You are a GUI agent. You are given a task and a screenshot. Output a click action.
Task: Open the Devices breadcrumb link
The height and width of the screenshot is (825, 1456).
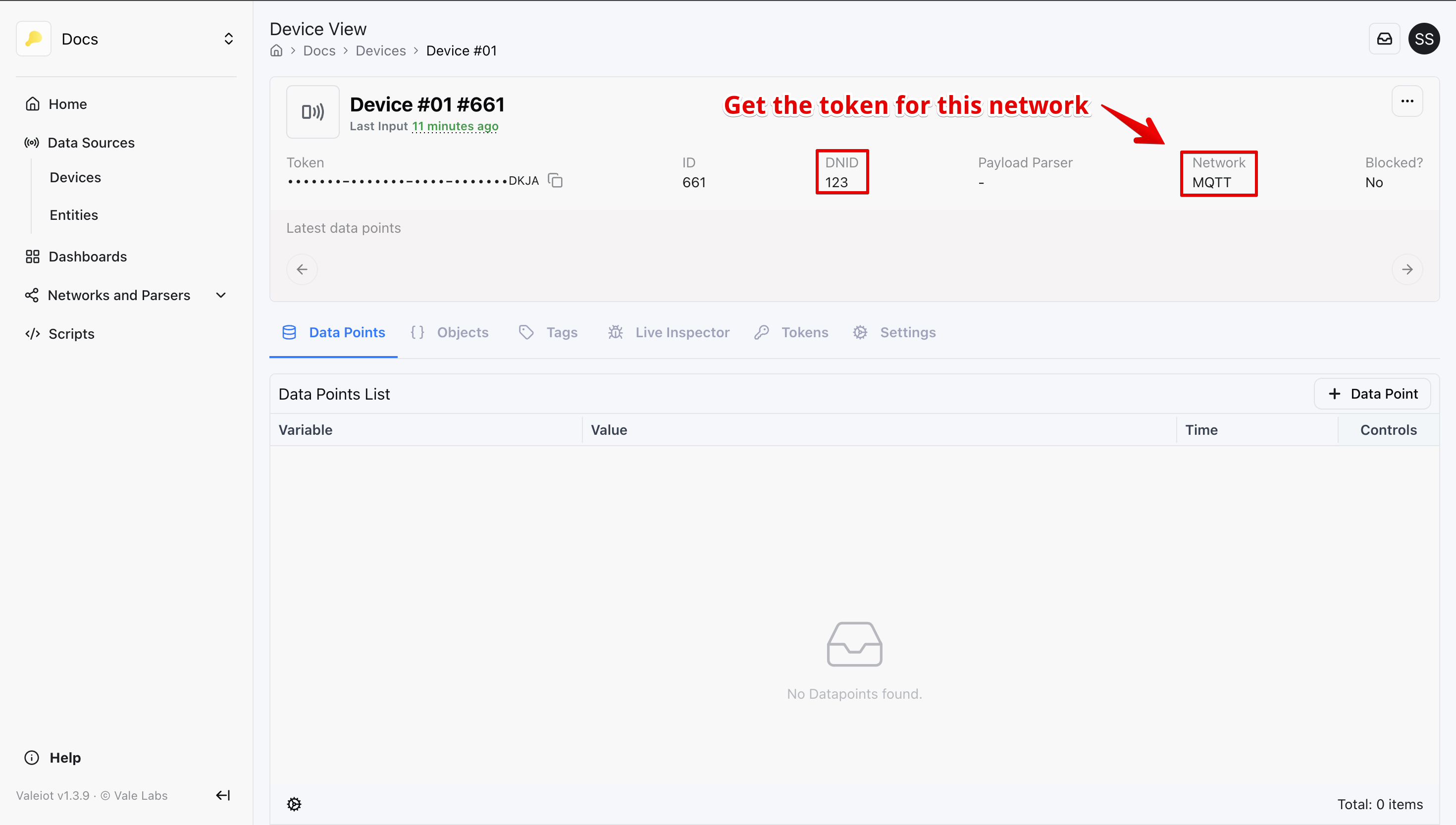pyautogui.click(x=380, y=51)
